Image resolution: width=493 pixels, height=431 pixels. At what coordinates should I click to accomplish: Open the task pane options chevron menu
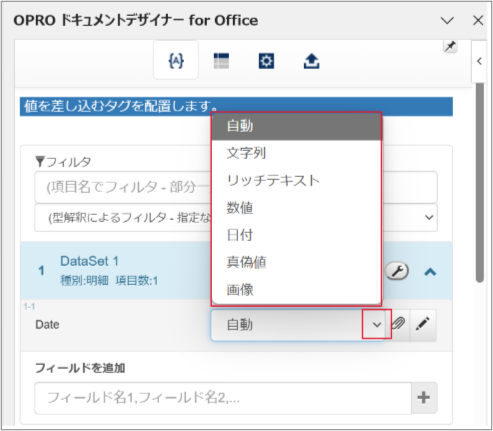coord(447,21)
